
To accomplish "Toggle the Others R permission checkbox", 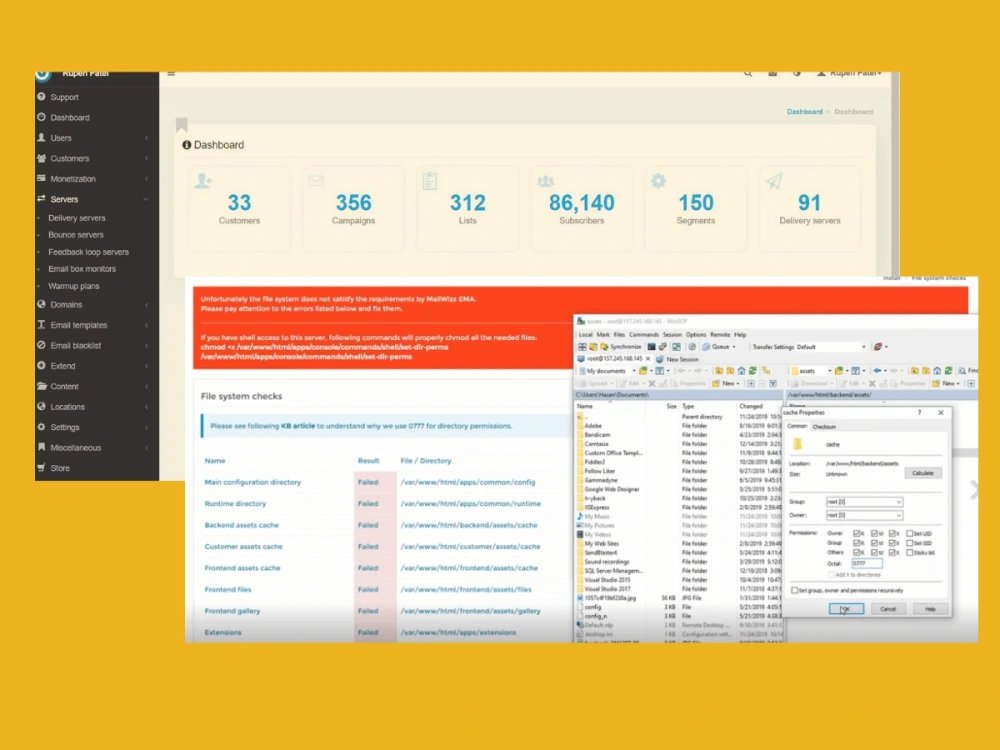I will pyautogui.click(x=857, y=552).
